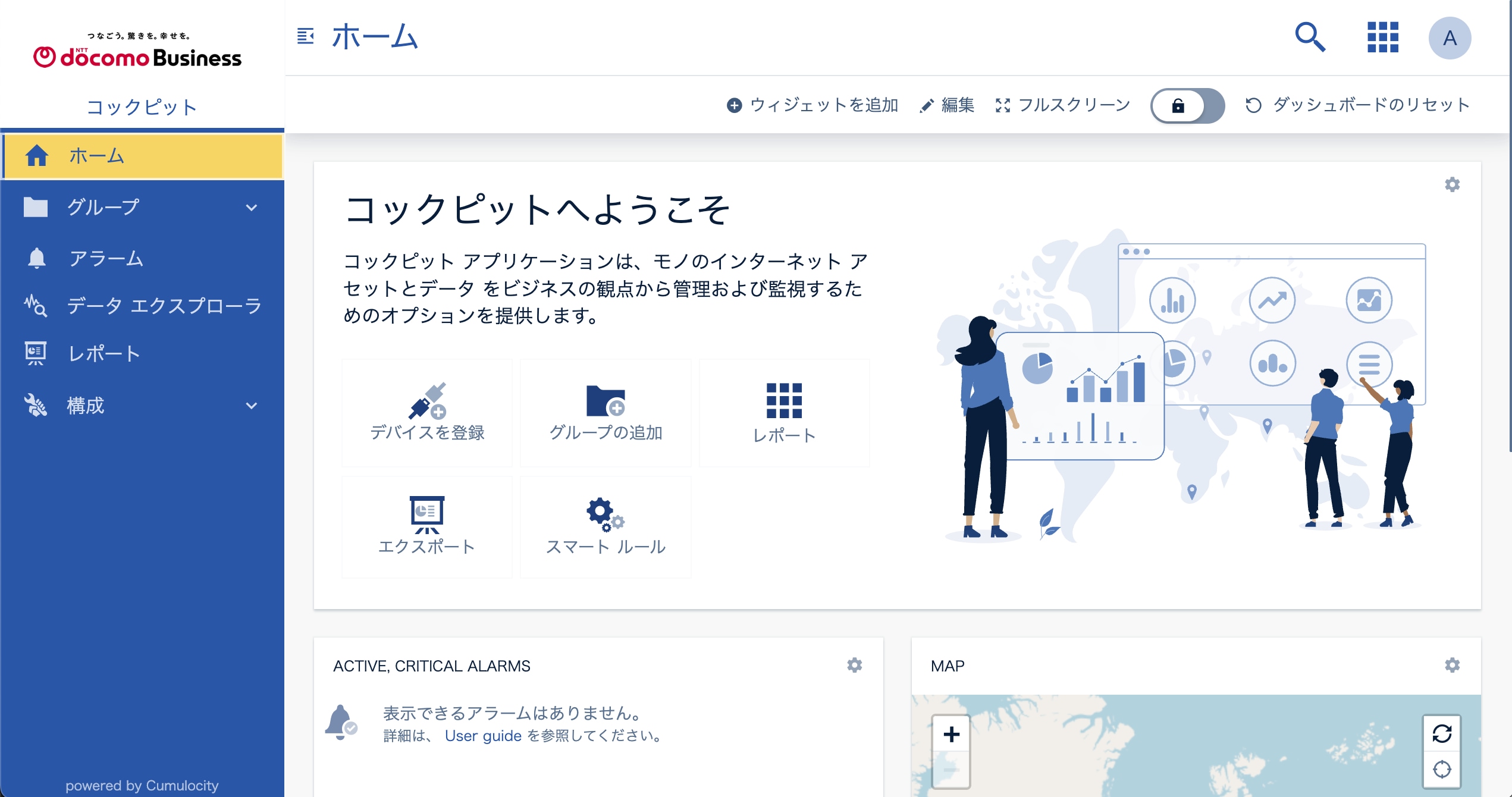Image resolution: width=1512 pixels, height=797 pixels.
Task: Open the user avatar "A" menu
Action: point(1450,38)
